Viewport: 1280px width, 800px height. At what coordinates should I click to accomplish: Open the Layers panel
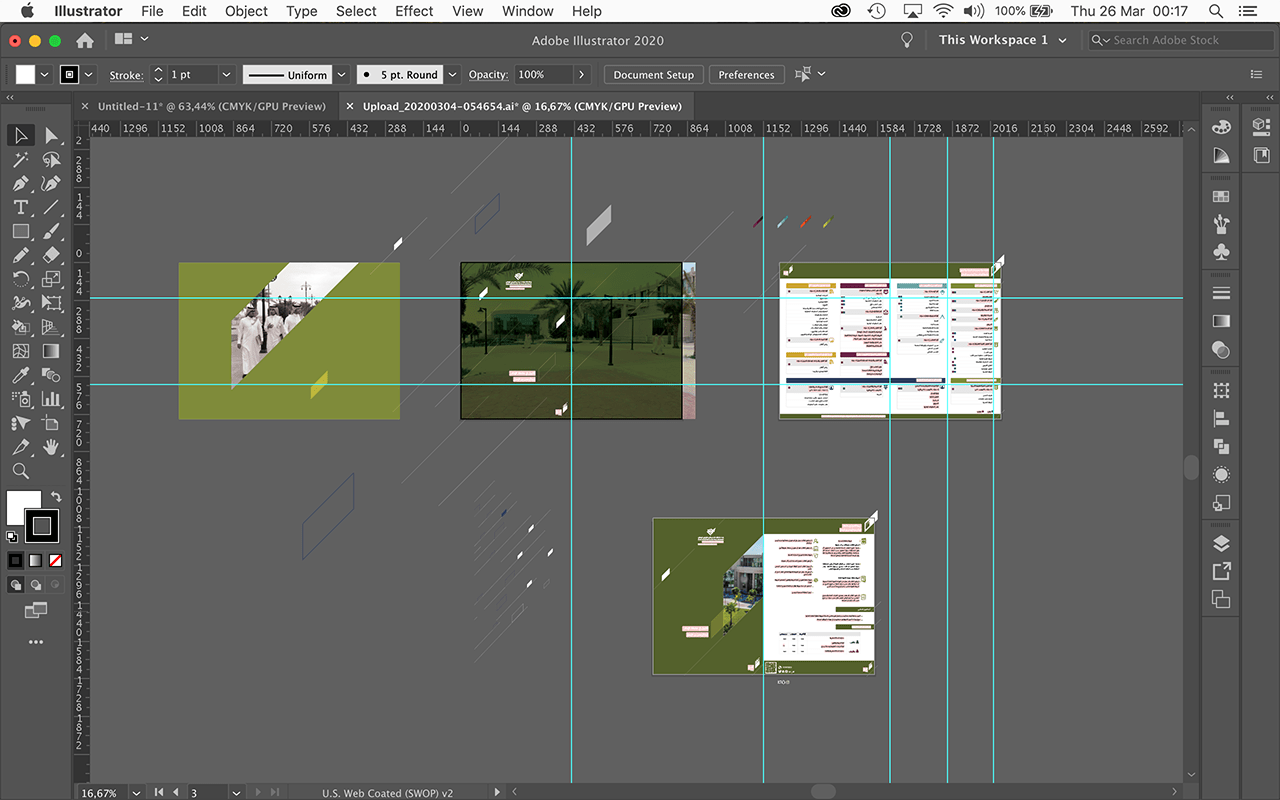click(1221, 543)
